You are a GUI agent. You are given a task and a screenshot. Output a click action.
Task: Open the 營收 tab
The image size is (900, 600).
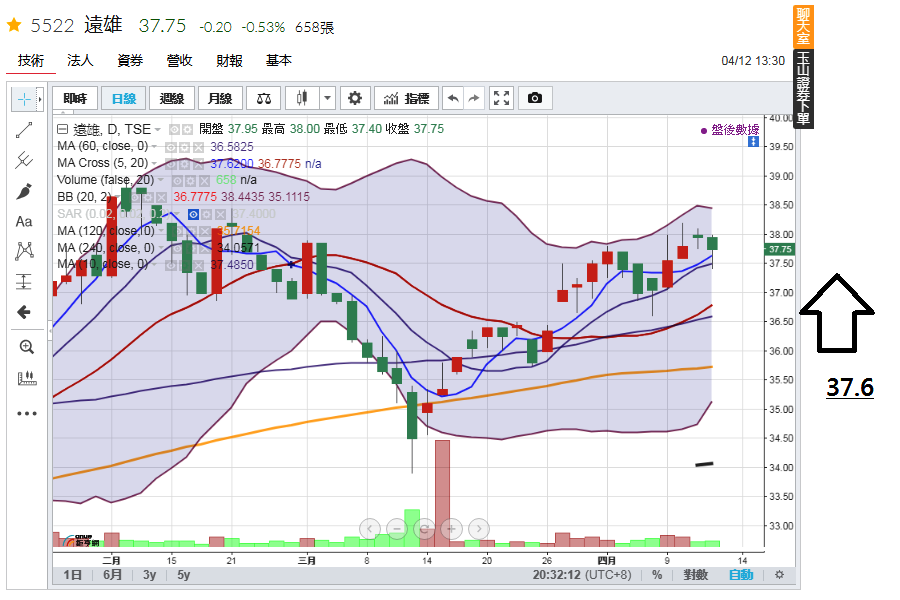point(180,60)
